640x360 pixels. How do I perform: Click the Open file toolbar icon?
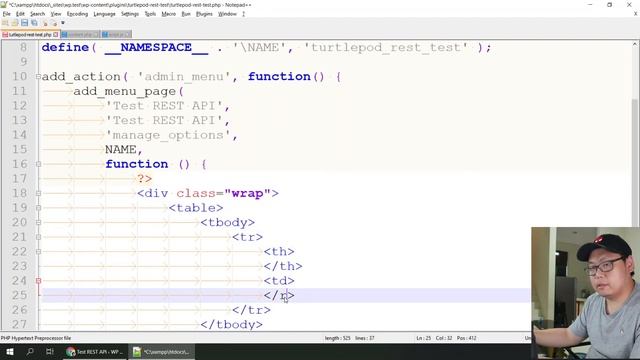pyautogui.click(x=15, y=23)
